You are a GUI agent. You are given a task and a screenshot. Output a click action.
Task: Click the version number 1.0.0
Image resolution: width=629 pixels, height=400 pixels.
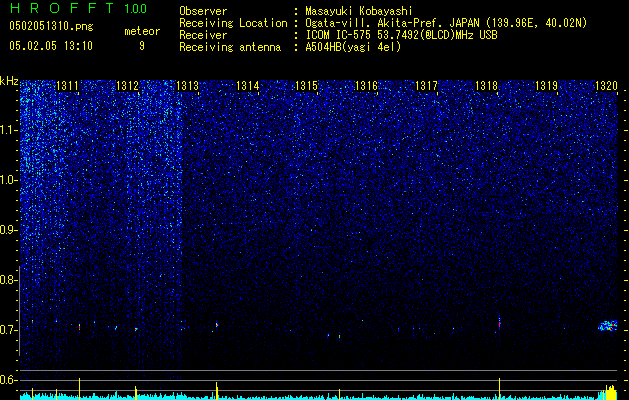tap(136, 8)
